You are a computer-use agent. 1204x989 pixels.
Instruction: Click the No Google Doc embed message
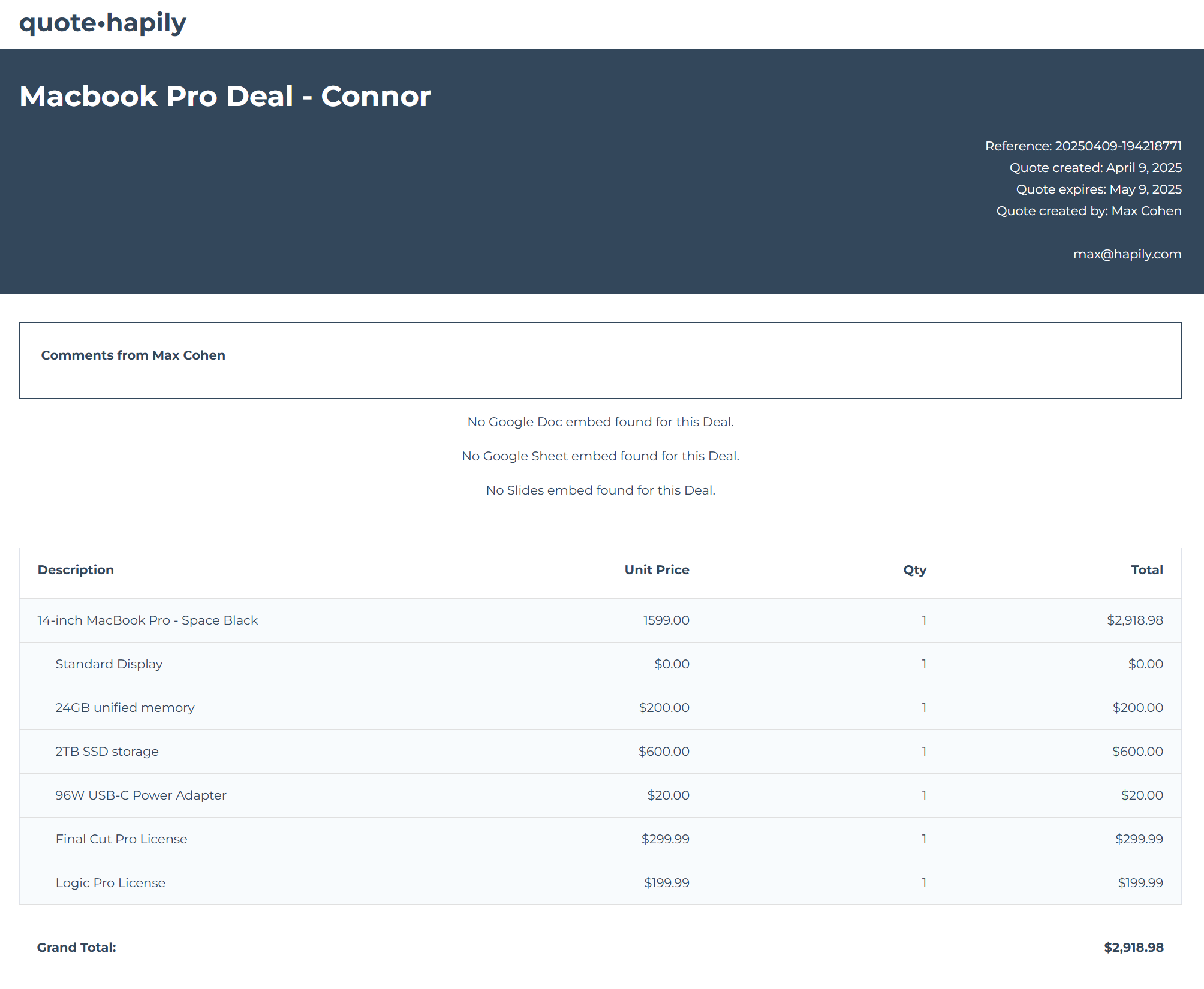click(x=601, y=421)
